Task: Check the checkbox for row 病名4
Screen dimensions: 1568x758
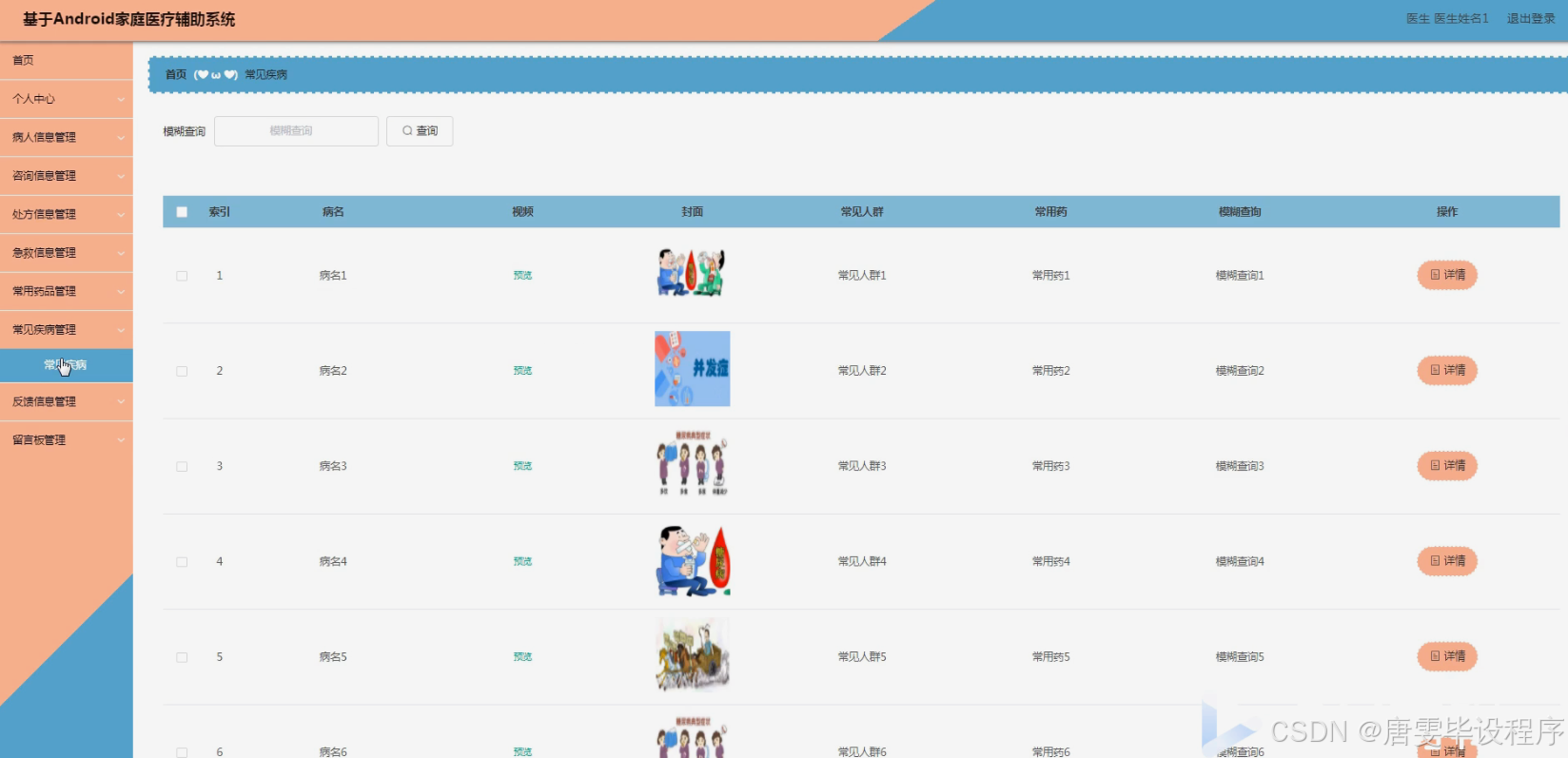Action: click(182, 562)
